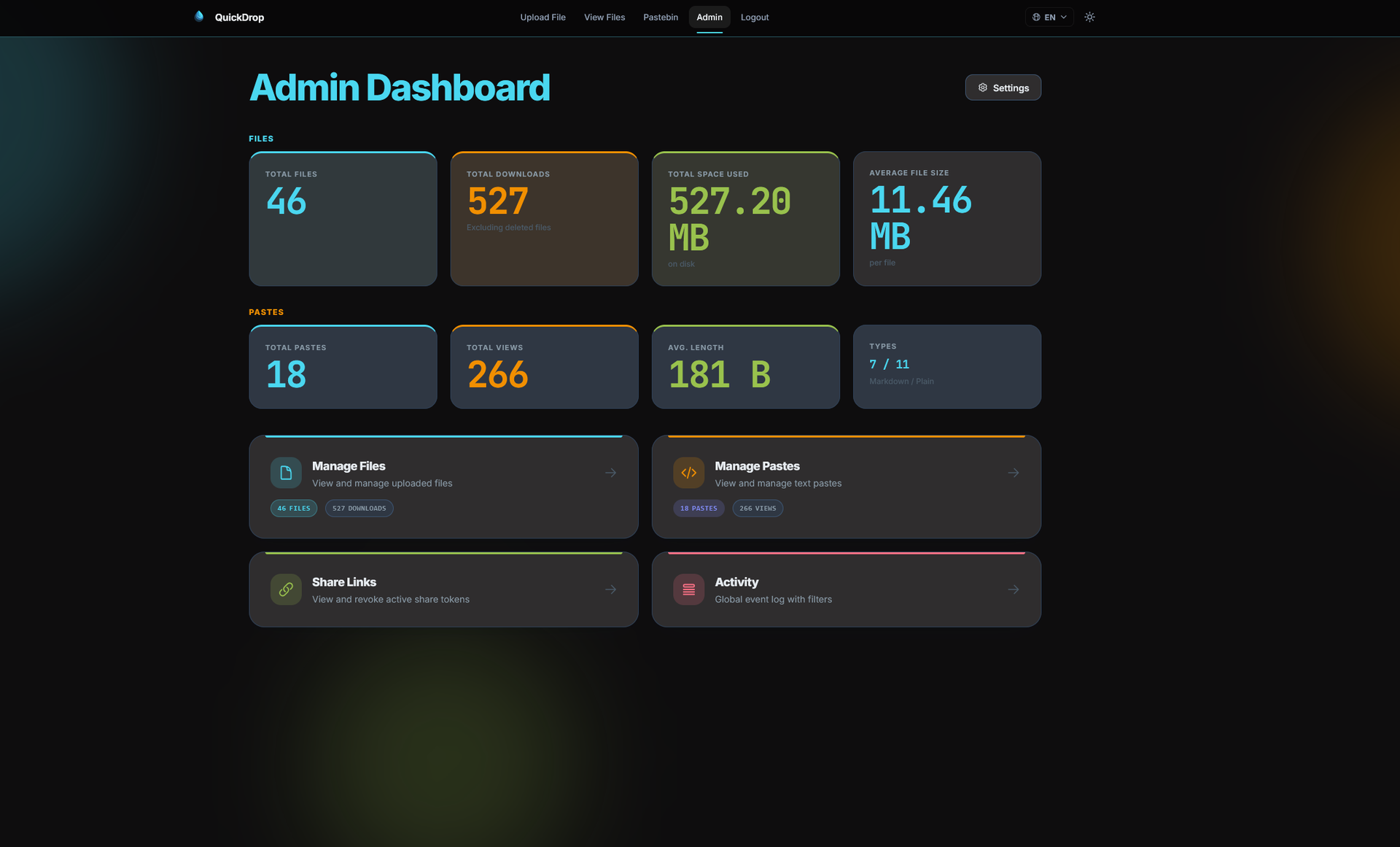Open the Share Links title link

(x=344, y=582)
